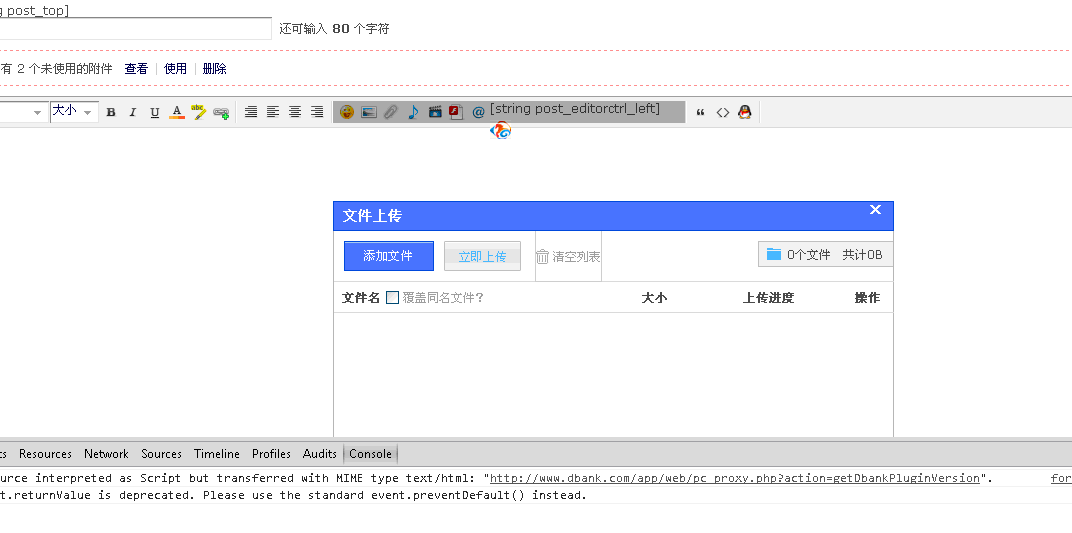
Task: Switch to the Network devtools tab
Action: pos(106,454)
